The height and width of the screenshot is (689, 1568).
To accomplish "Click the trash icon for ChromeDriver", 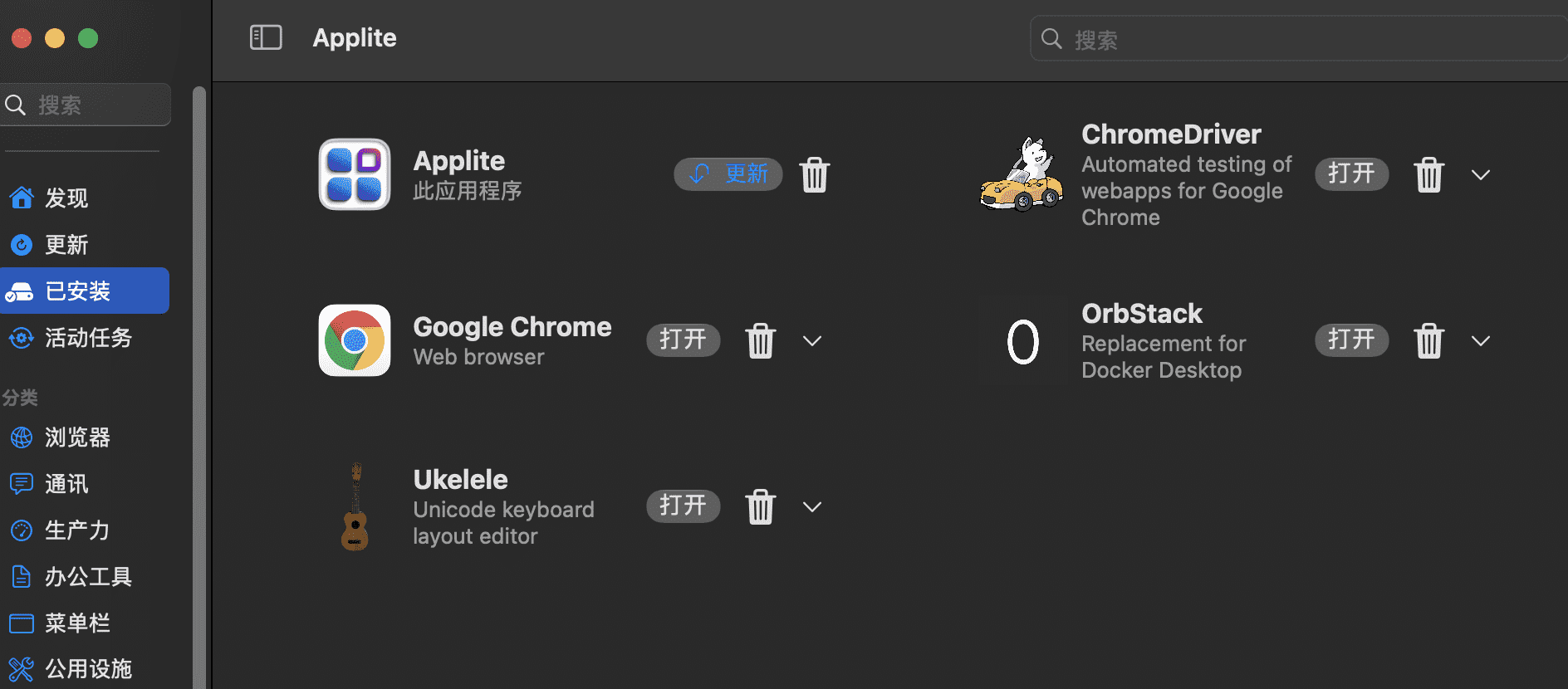I will tap(1428, 174).
